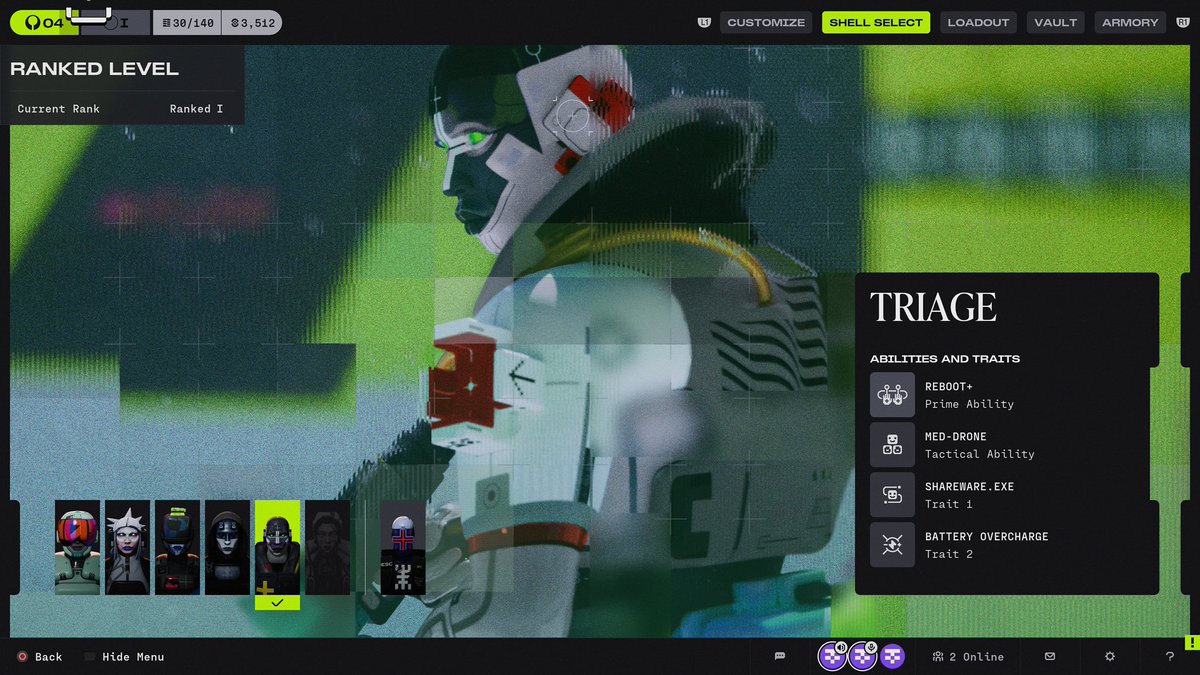Choose the shell with black helmet and green top
The width and height of the screenshot is (1200, 675).
click(177, 548)
